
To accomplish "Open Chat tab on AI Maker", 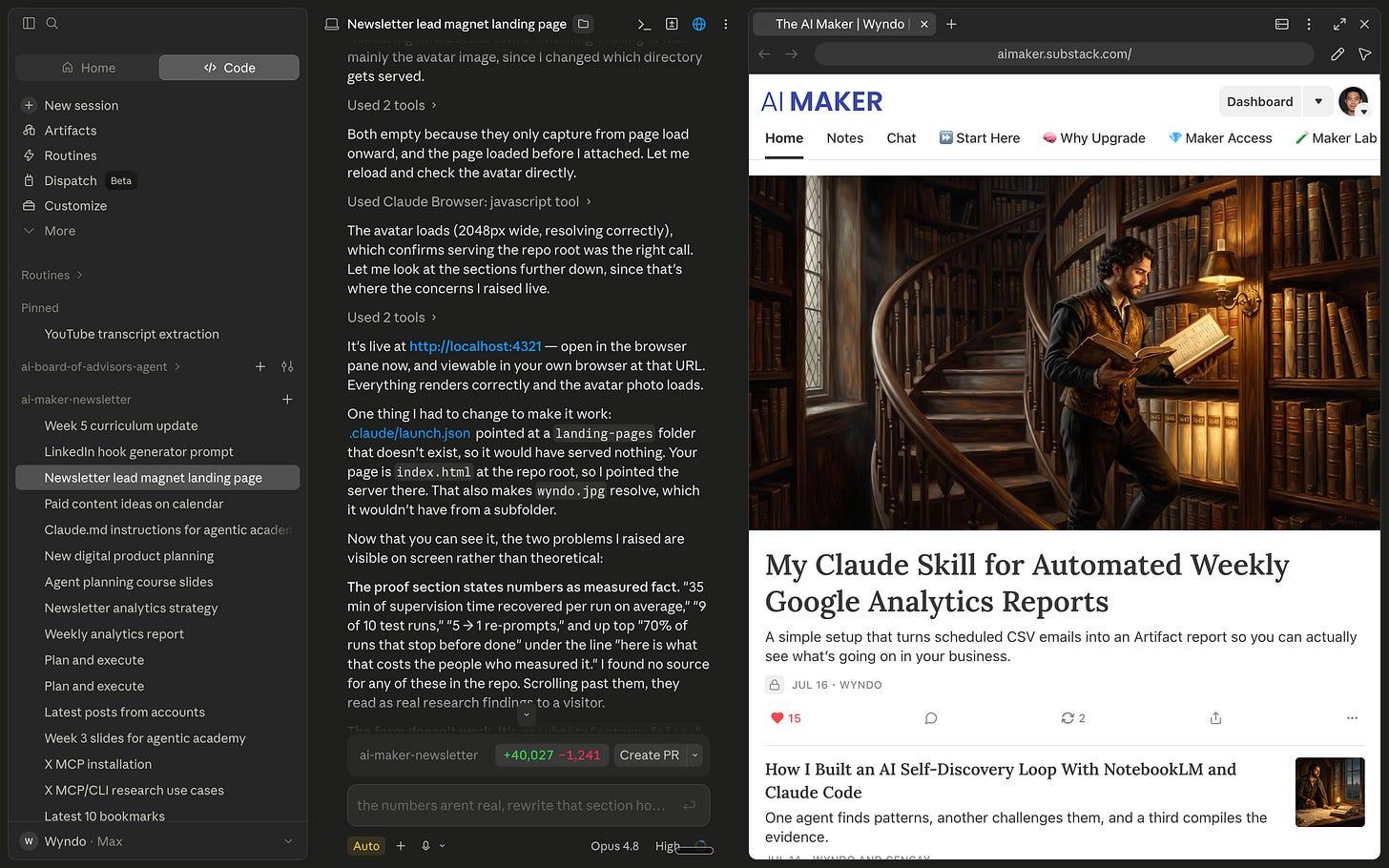I will pyautogui.click(x=901, y=138).
